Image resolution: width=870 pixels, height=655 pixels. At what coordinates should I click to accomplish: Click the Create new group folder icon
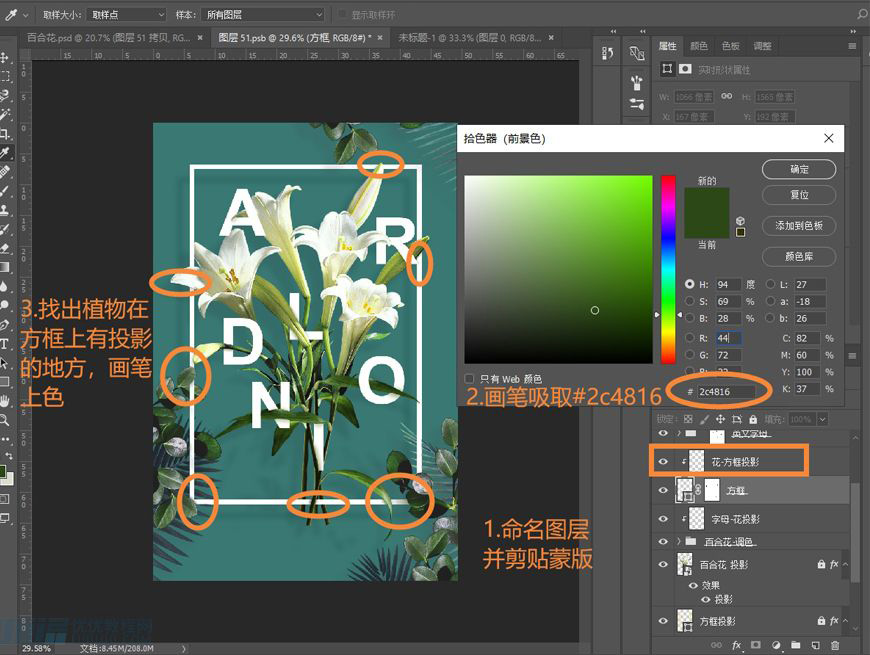pyautogui.click(x=796, y=646)
